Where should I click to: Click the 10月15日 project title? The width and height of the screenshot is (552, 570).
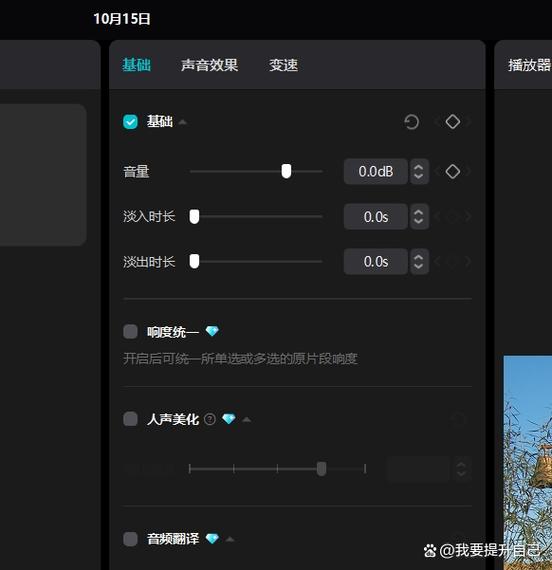pos(122,19)
